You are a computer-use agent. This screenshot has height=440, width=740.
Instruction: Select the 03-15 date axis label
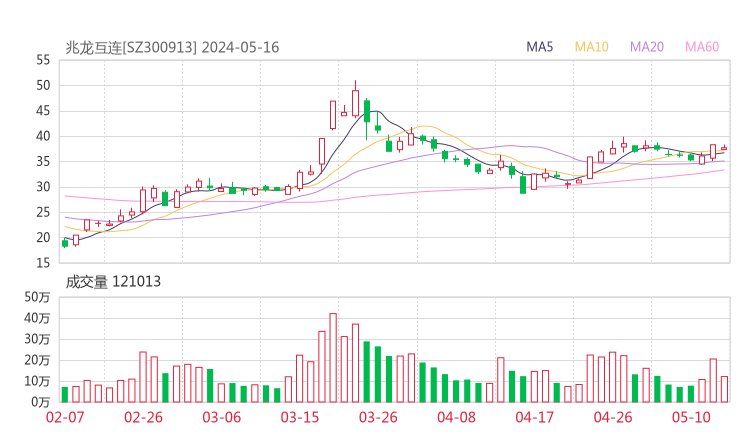(x=300, y=417)
